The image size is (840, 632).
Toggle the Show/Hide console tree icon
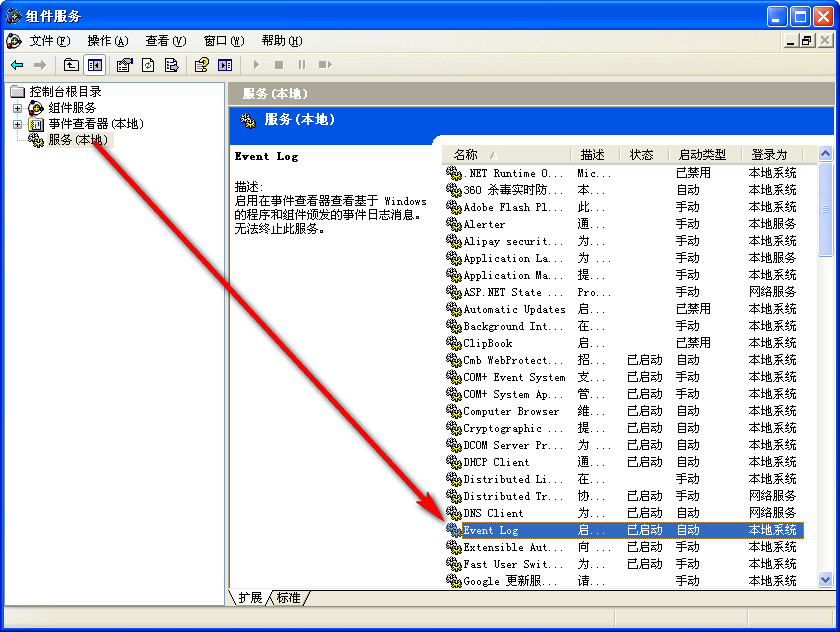94,65
